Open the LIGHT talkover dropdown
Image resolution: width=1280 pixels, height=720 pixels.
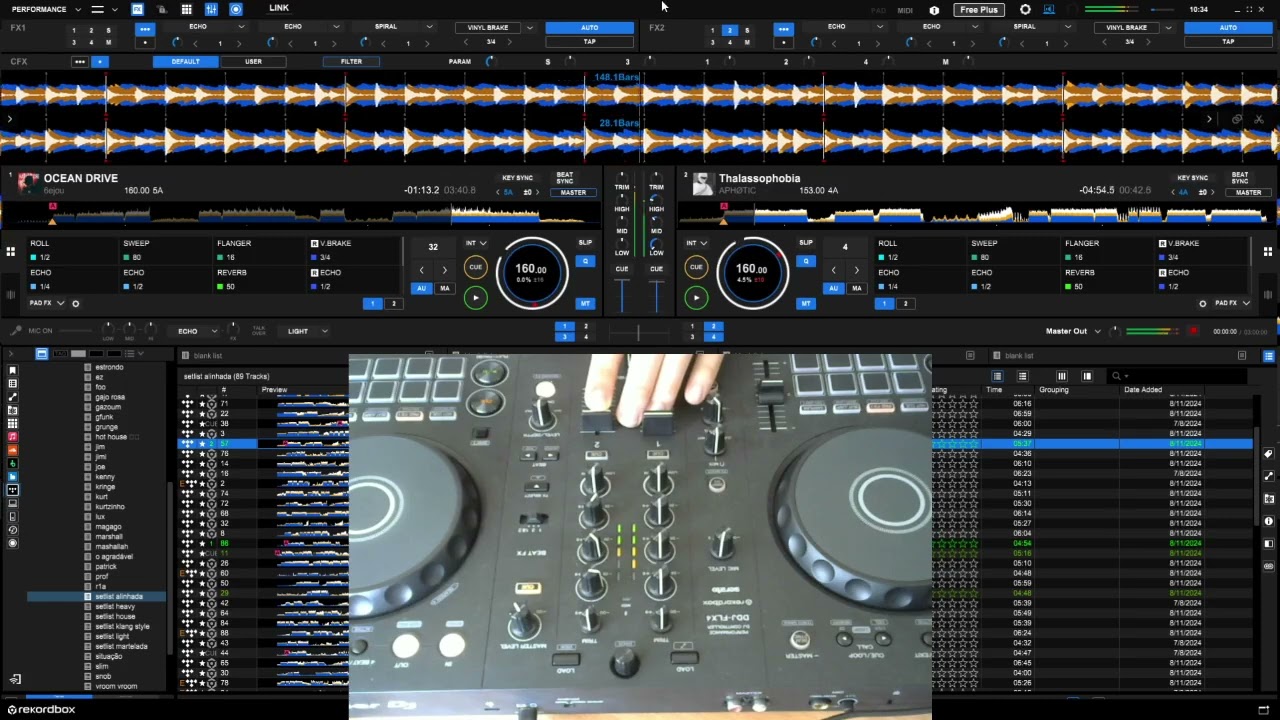(308, 331)
